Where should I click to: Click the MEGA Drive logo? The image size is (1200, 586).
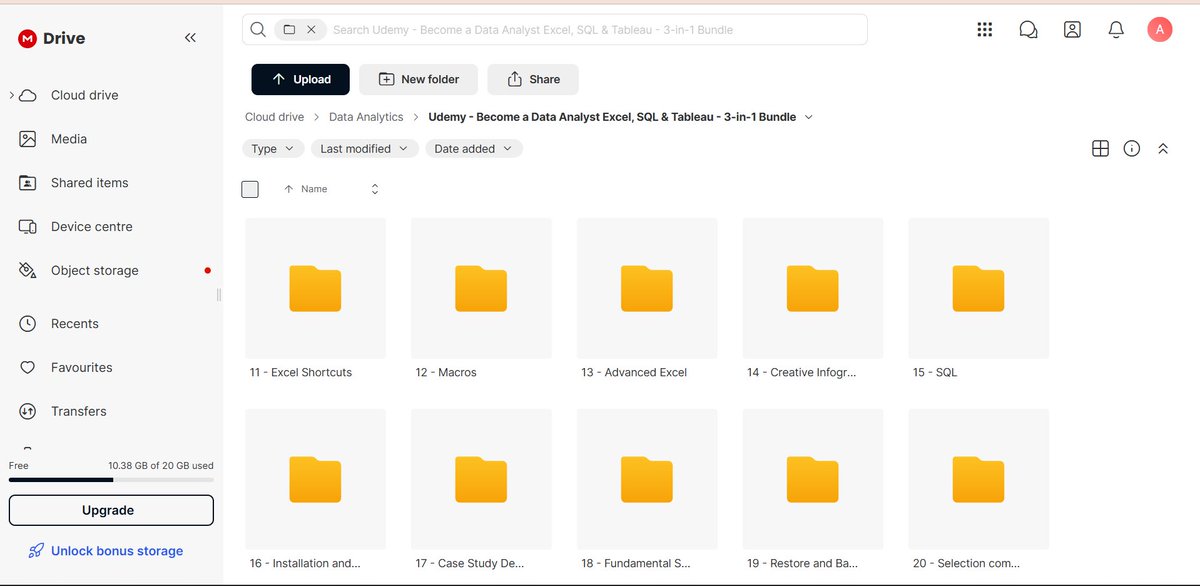click(51, 38)
